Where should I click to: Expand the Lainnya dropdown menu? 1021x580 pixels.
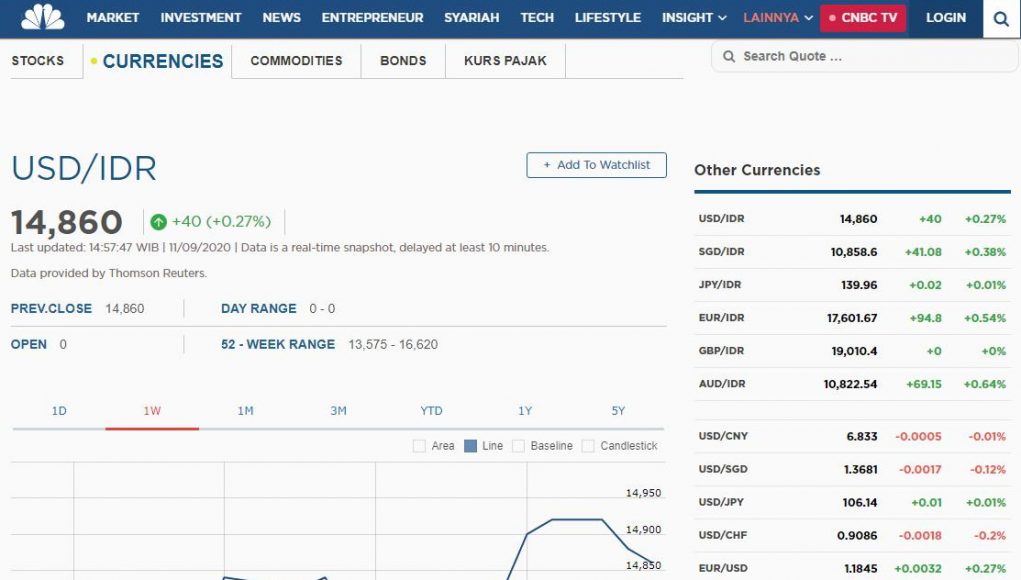777,18
